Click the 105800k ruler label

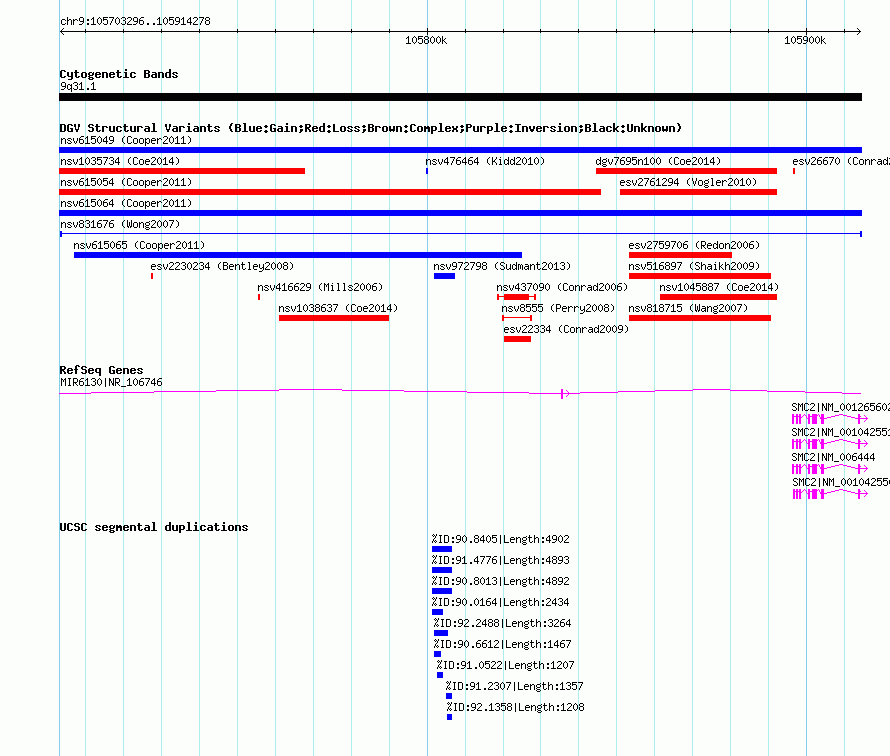click(x=426, y=40)
